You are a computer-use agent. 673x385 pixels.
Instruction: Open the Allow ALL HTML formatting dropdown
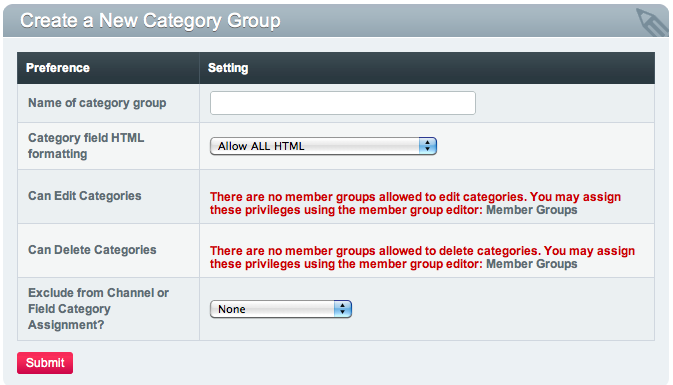[323, 146]
